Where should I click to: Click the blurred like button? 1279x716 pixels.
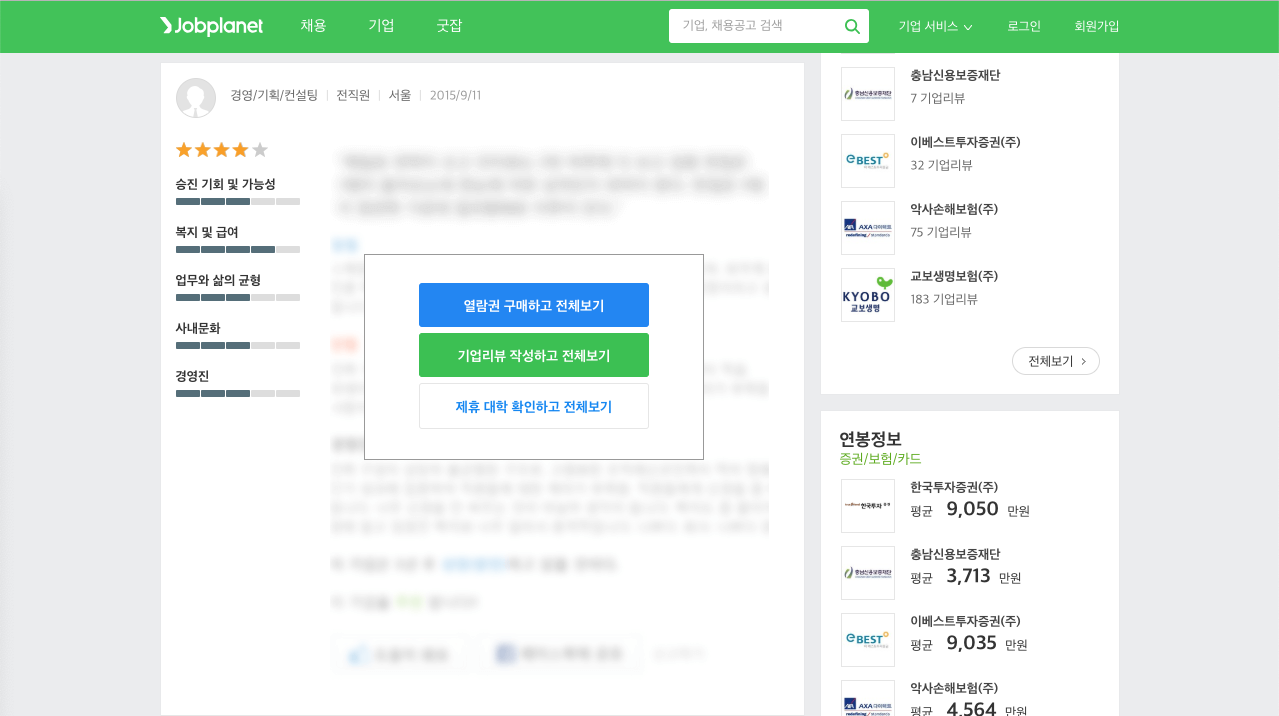[x=400, y=654]
